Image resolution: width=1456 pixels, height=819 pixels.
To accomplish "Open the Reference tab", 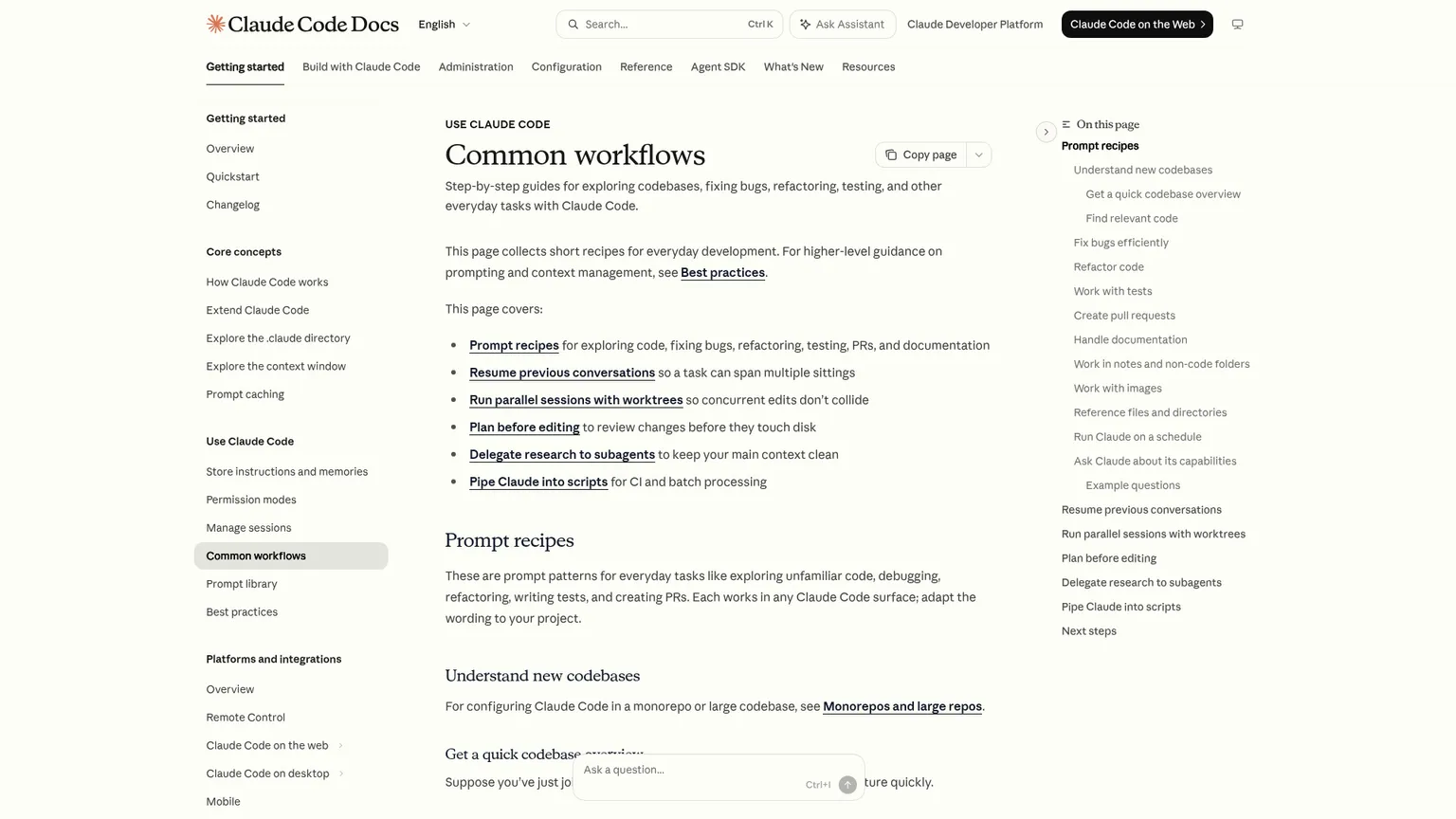I will tap(646, 67).
